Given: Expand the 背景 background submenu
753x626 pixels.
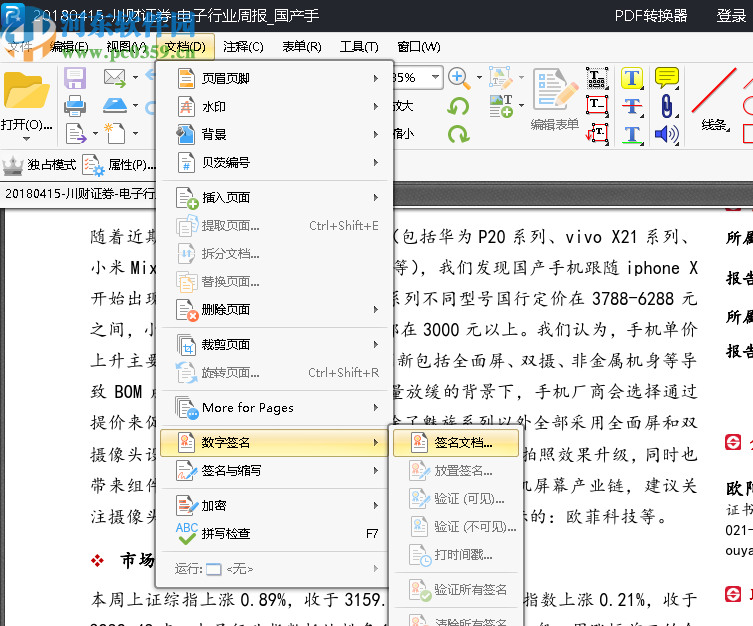Looking at the screenshot, I should (274, 134).
